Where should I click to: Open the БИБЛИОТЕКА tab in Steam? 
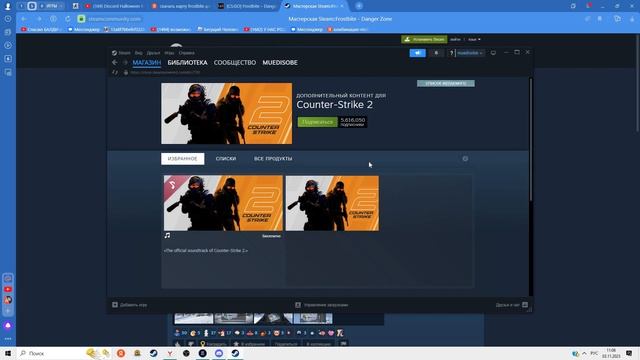click(x=187, y=62)
